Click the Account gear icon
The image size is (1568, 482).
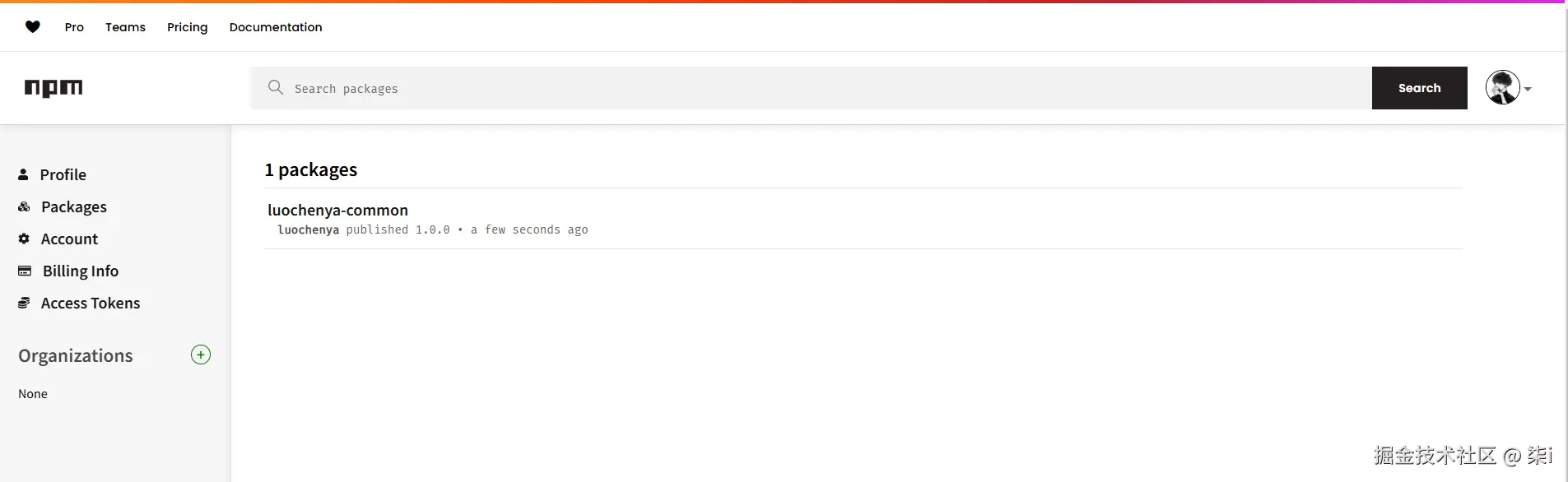[x=24, y=239]
